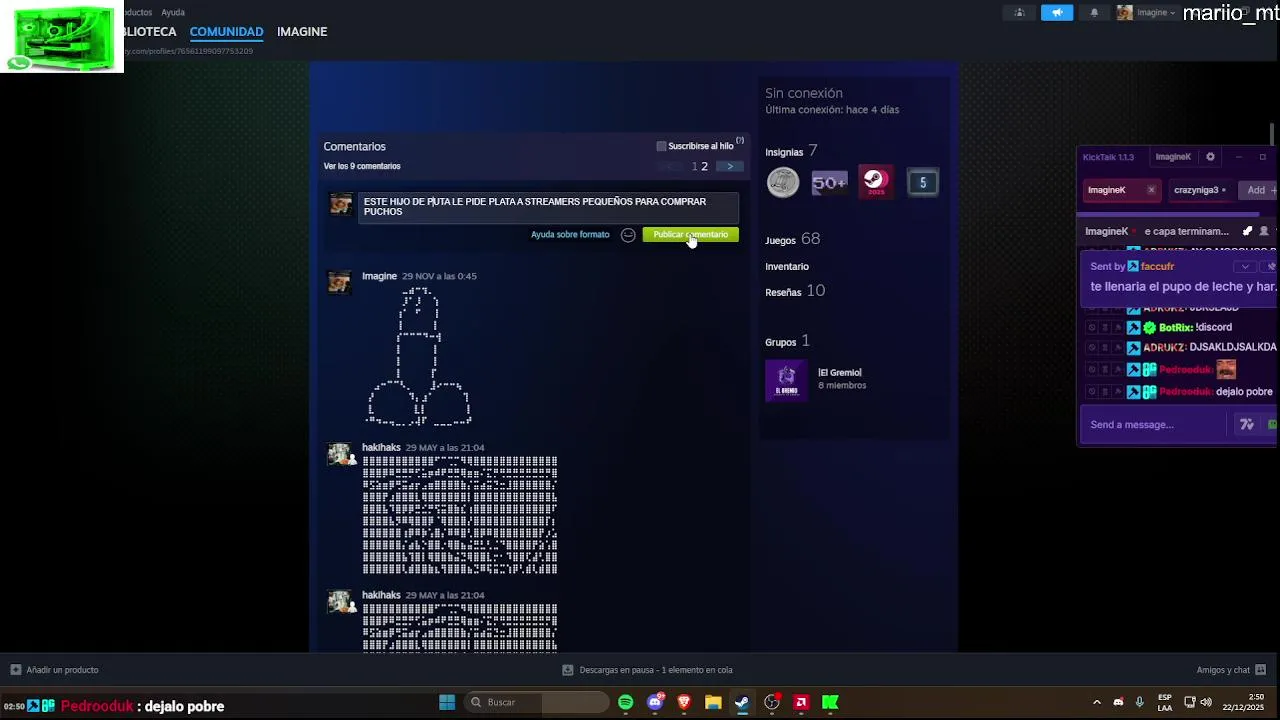Viewport: 1280px width, 720px height.
Task: Open the COMUNIDAD menu
Action: [226, 32]
